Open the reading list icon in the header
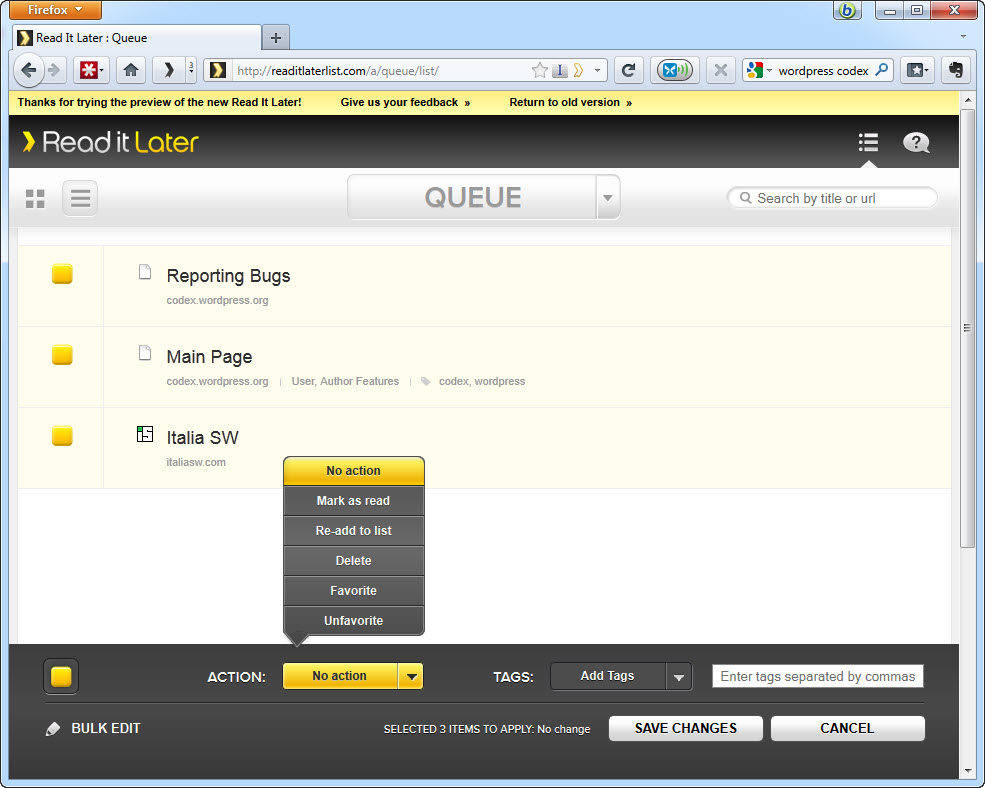This screenshot has width=985, height=788. (x=868, y=142)
